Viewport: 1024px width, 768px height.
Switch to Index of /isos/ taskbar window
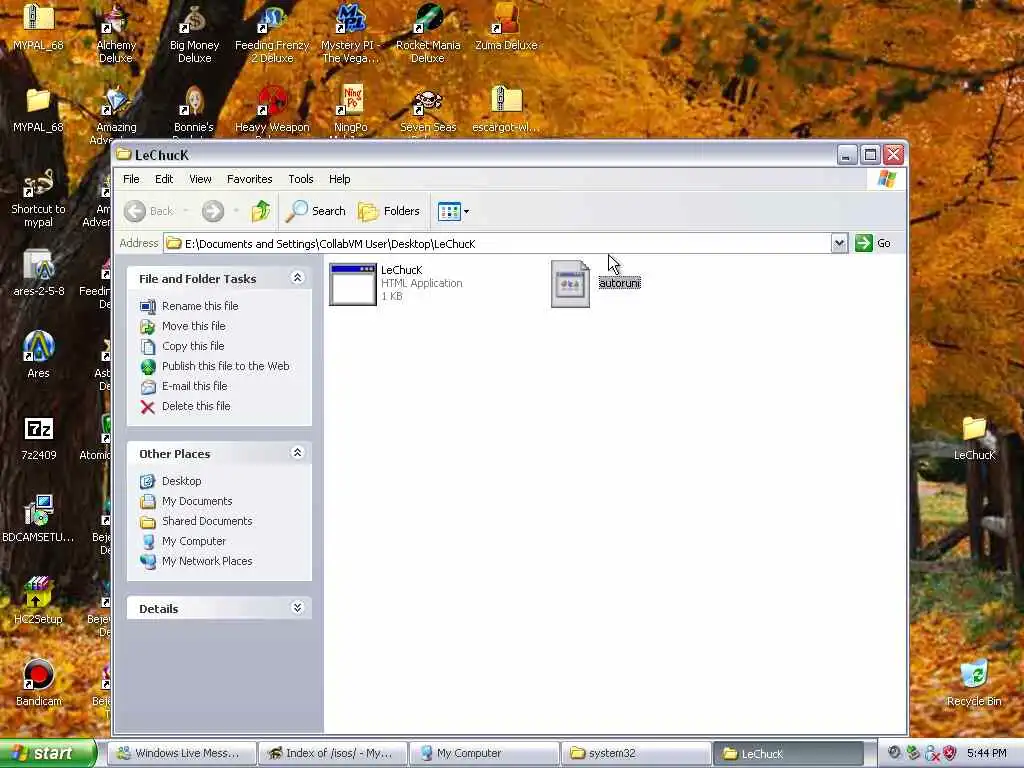coord(332,753)
